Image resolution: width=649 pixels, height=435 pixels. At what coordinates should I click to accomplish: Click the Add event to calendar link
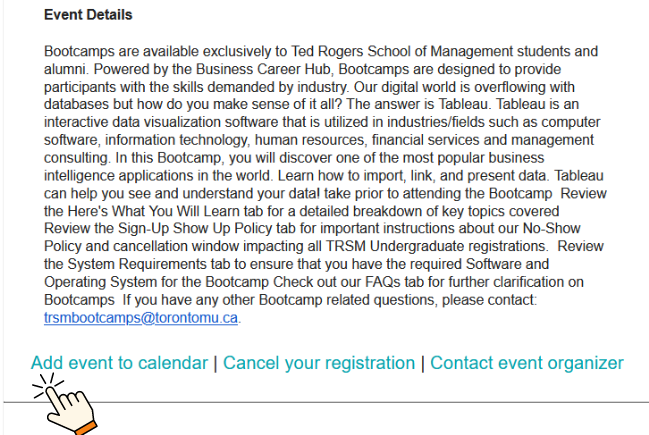[x=119, y=363]
